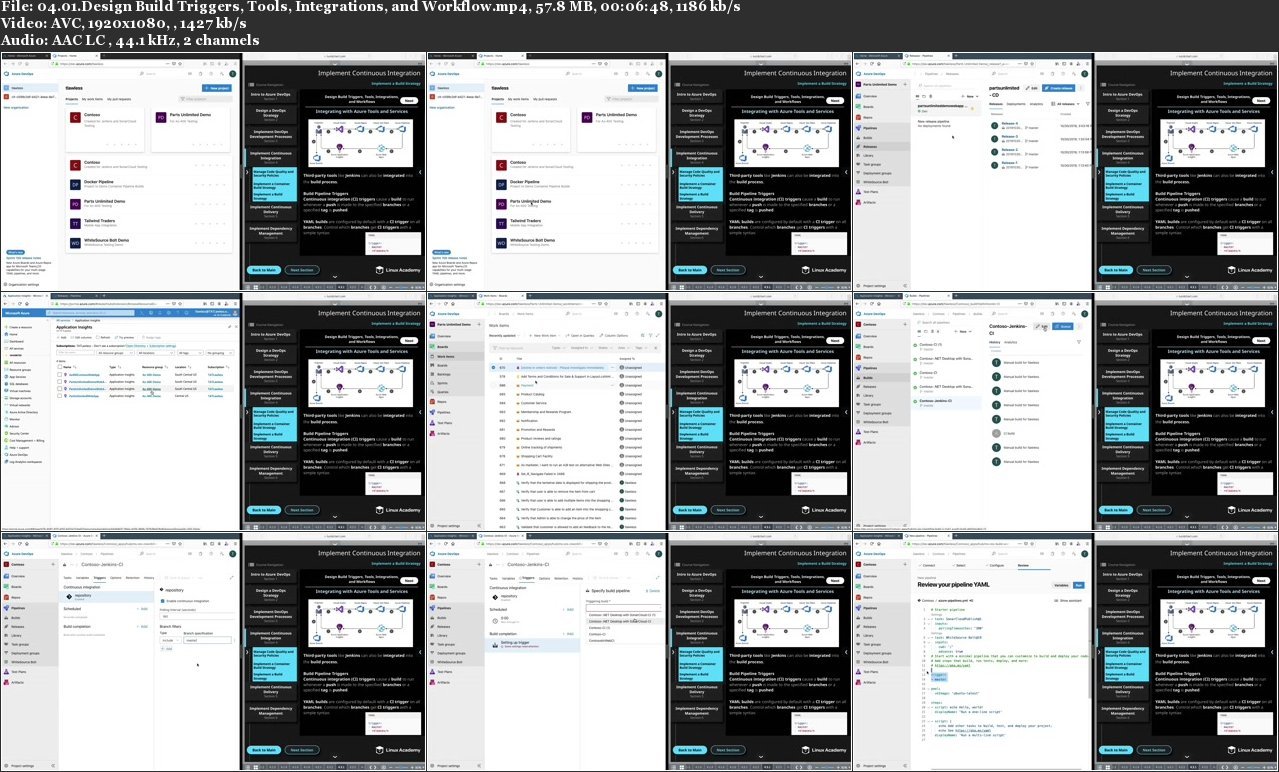Switch to Analytics tab beside Deployments in releases frame
Viewport: 1279px width, 772px height.
(1036, 104)
